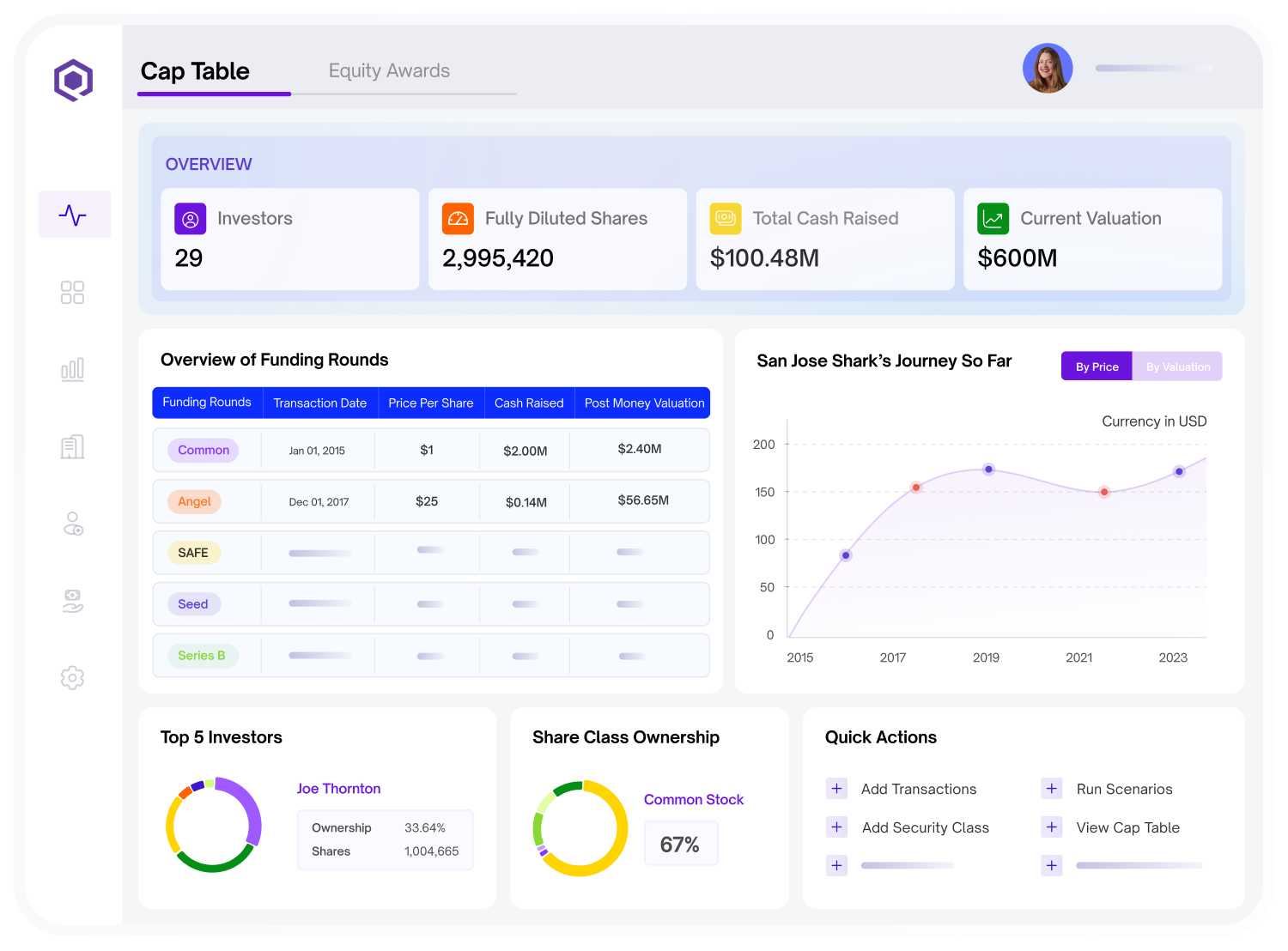The width and height of the screenshot is (1288, 951).
Task: Open the cash-in-hand sidebar icon
Action: point(73,601)
